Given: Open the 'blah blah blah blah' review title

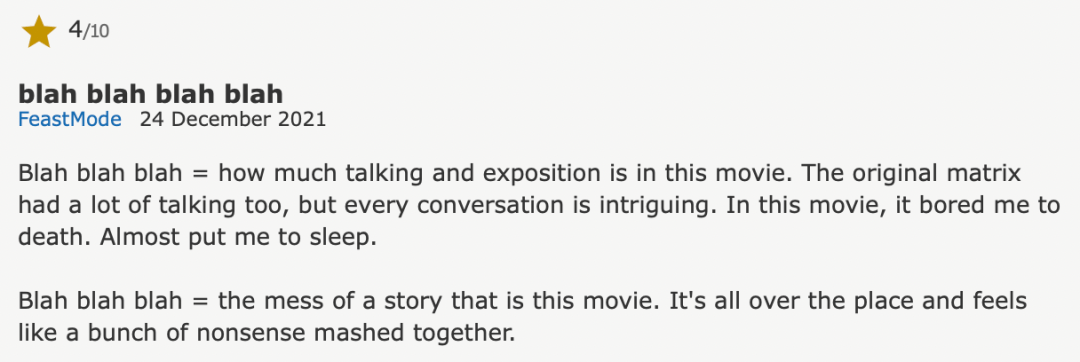Looking at the screenshot, I should coord(151,94).
